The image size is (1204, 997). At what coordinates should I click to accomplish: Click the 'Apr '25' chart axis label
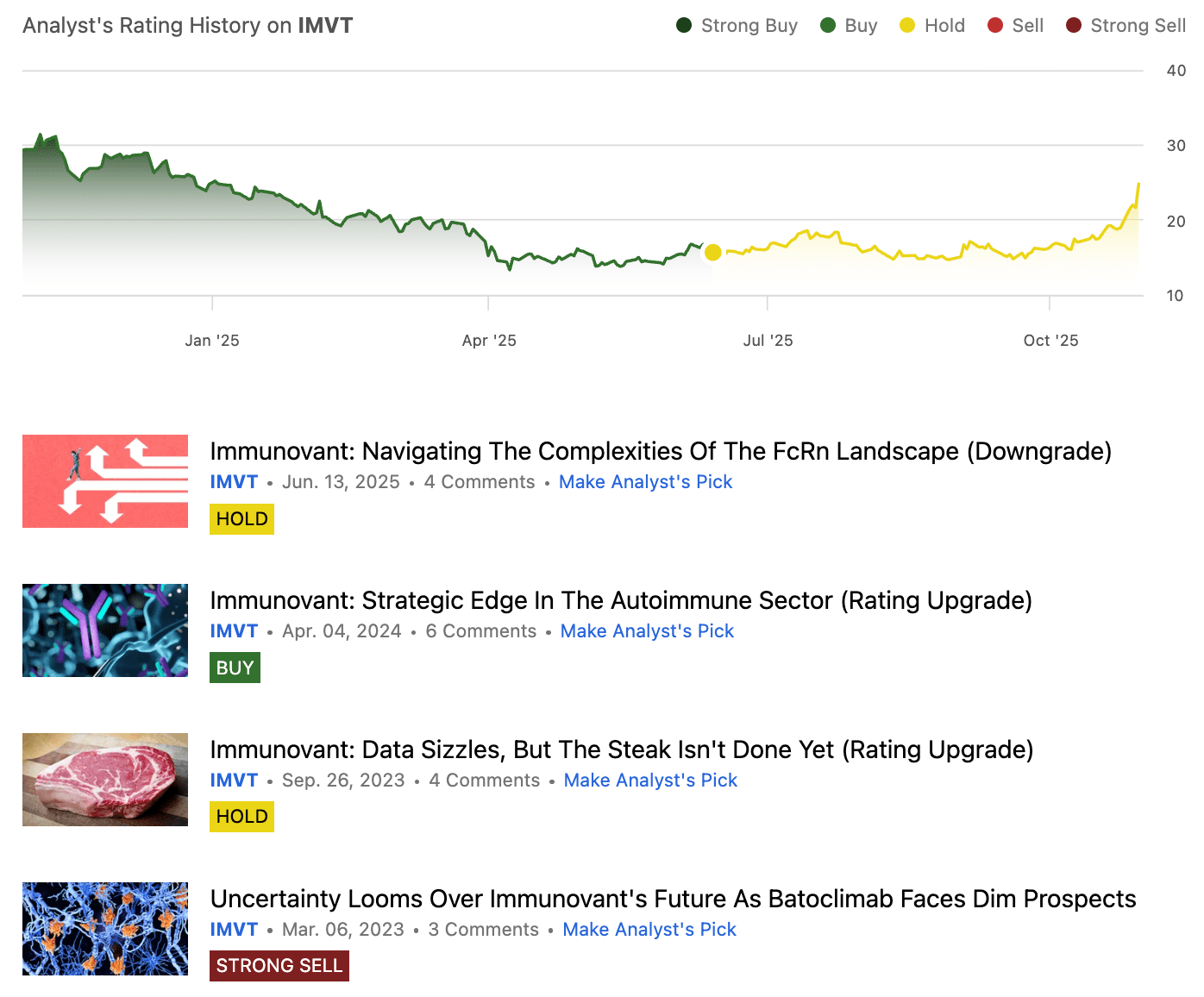[489, 341]
